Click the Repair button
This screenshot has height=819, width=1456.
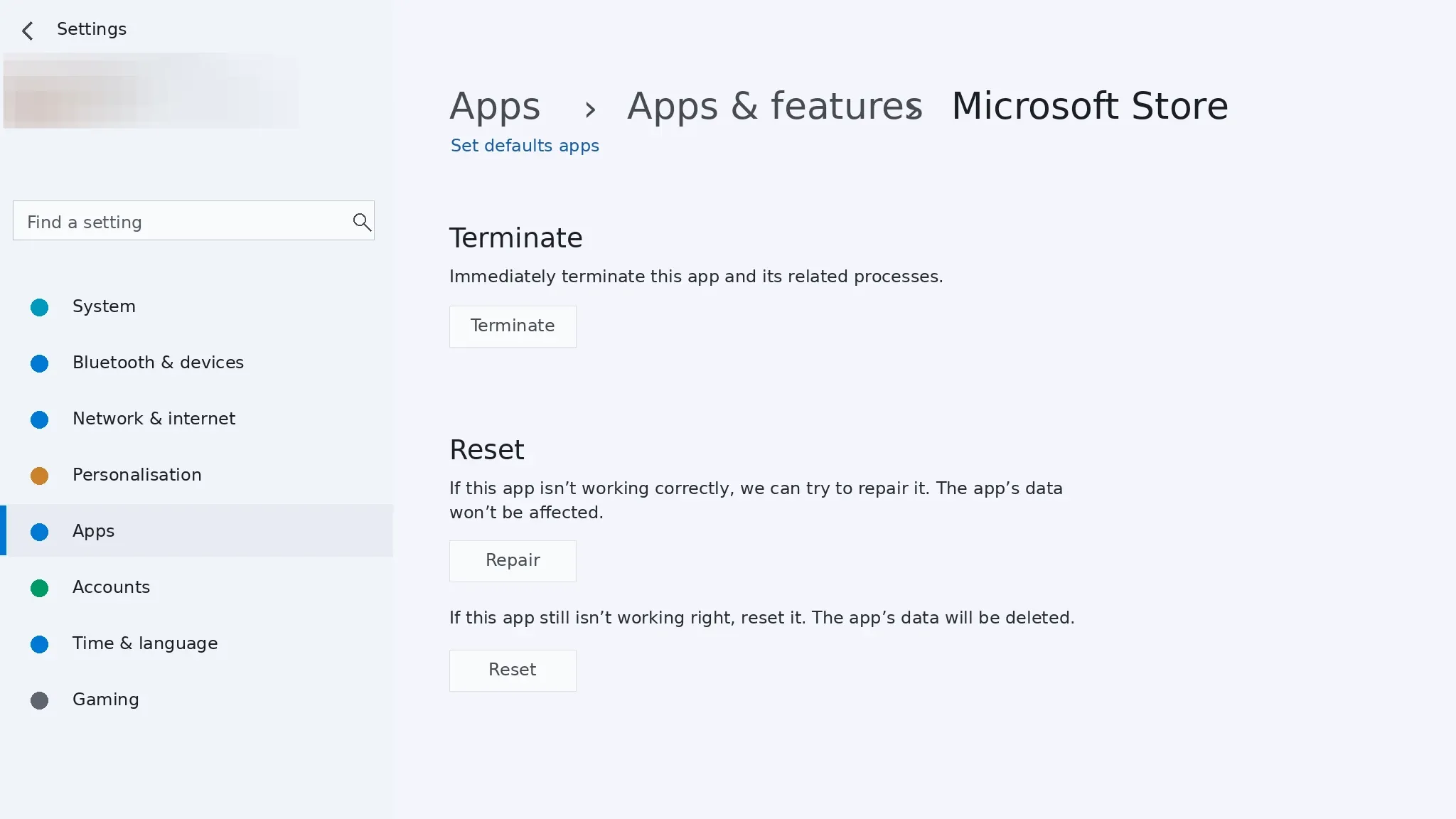(513, 561)
